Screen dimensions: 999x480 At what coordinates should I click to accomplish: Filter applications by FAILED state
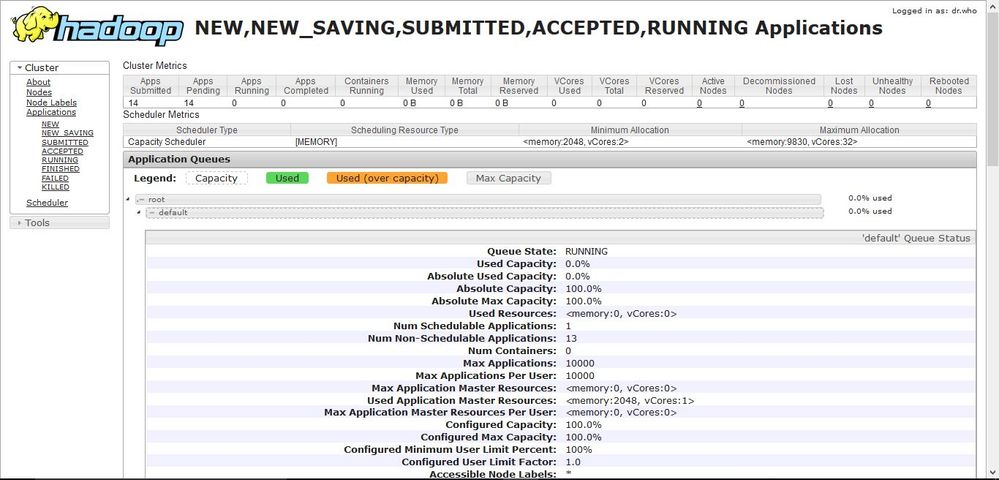[55, 178]
